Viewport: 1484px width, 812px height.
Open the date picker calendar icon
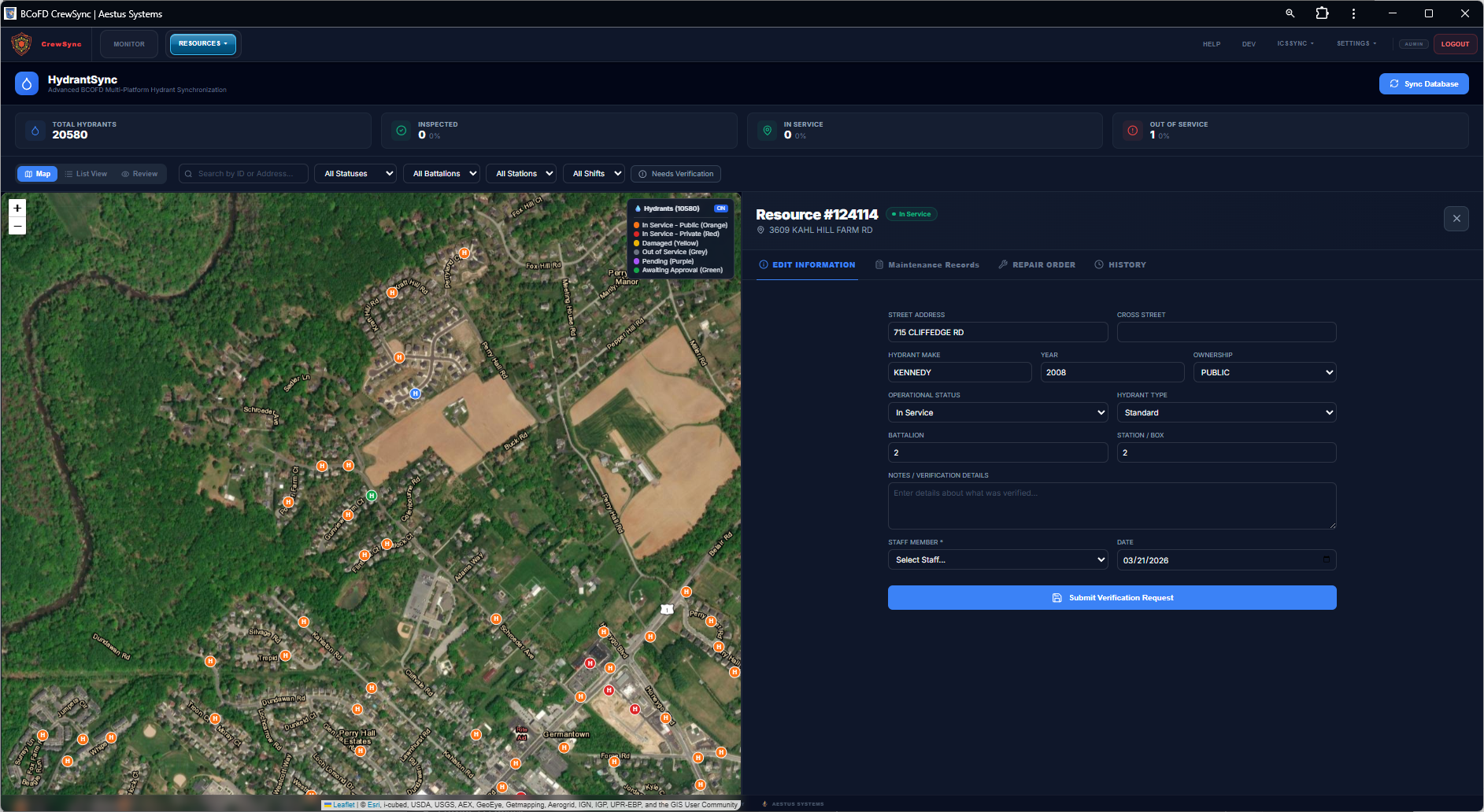[x=1326, y=559]
